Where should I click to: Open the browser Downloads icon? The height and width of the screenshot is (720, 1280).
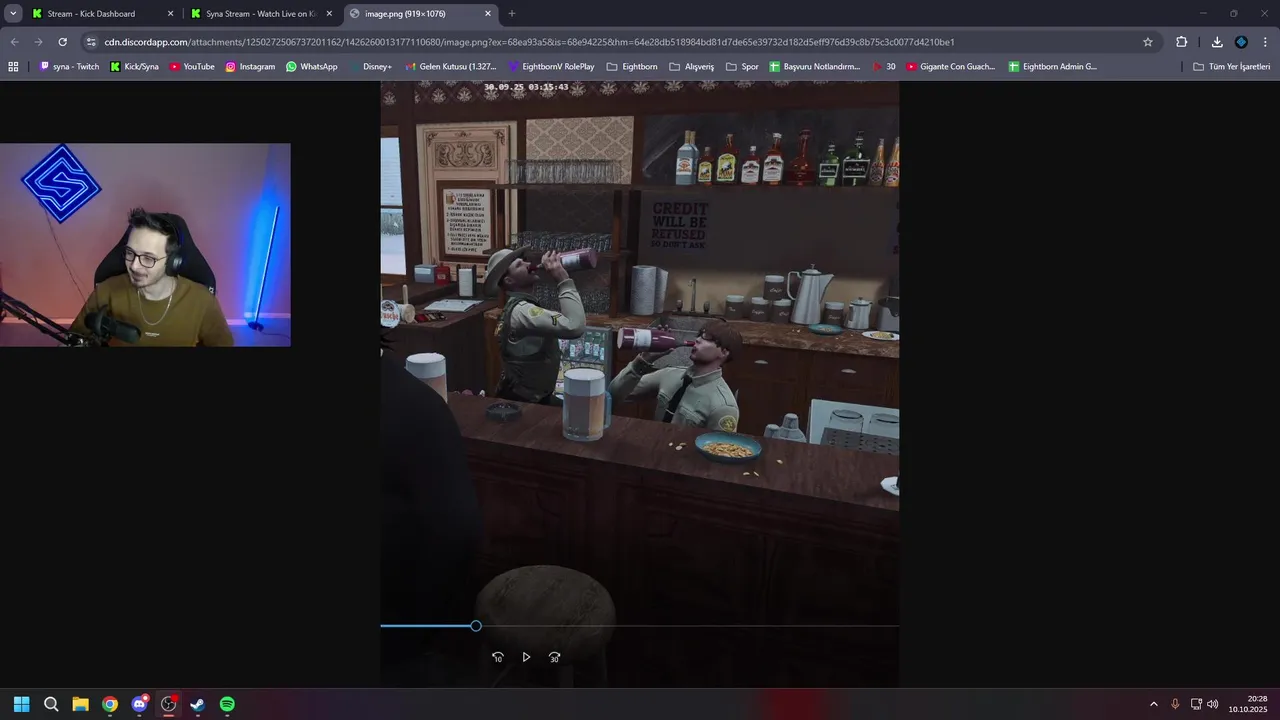(x=1217, y=42)
